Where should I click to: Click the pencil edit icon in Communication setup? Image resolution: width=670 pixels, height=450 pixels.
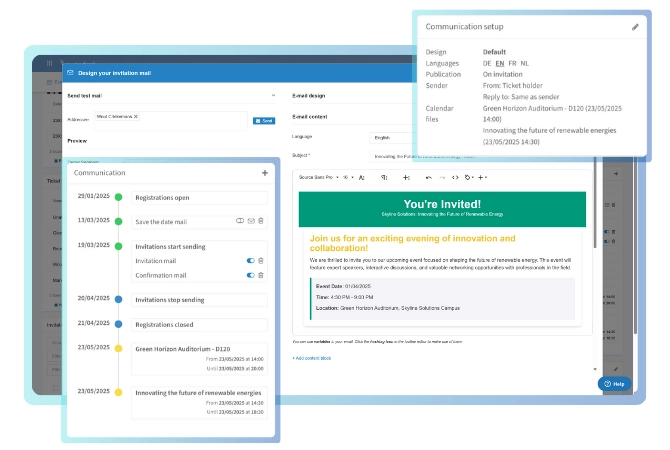[635, 27]
